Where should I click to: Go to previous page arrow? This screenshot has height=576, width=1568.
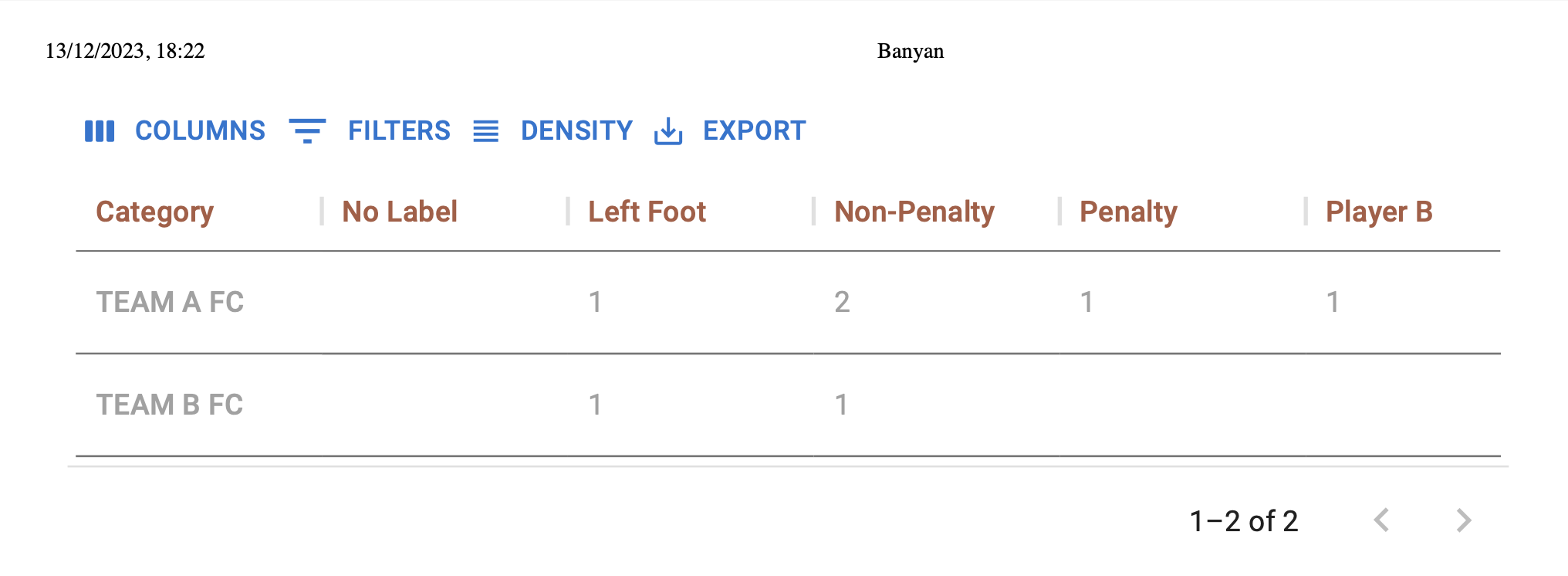click(1381, 520)
